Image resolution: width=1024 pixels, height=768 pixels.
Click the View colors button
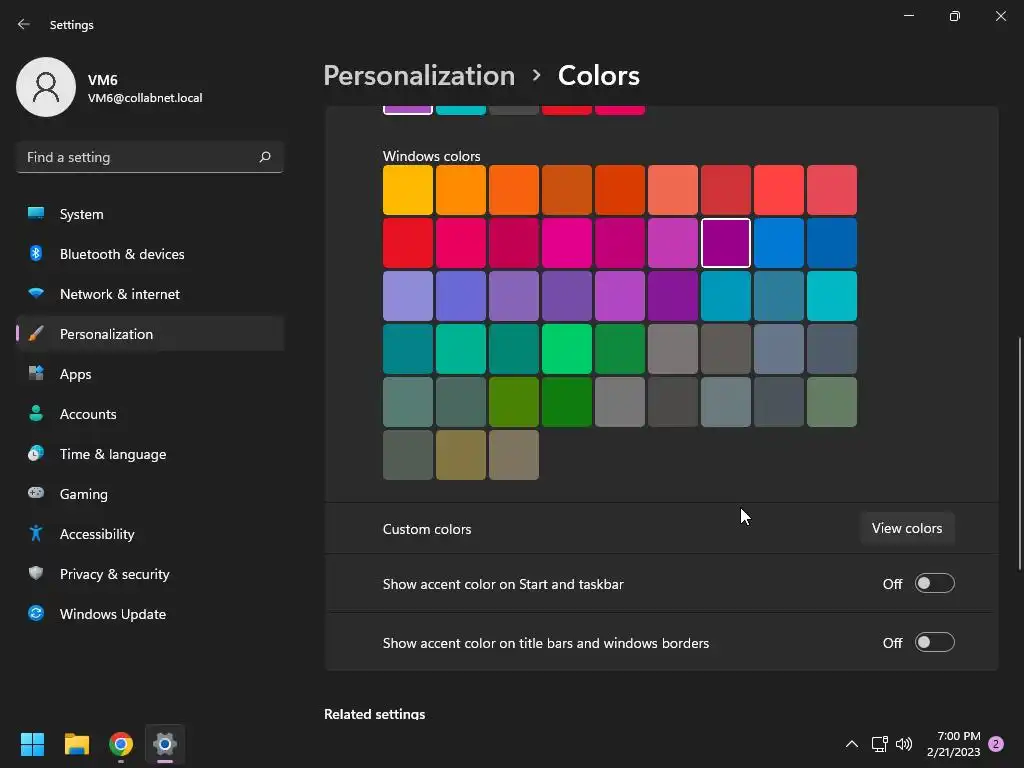(x=907, y=528)
